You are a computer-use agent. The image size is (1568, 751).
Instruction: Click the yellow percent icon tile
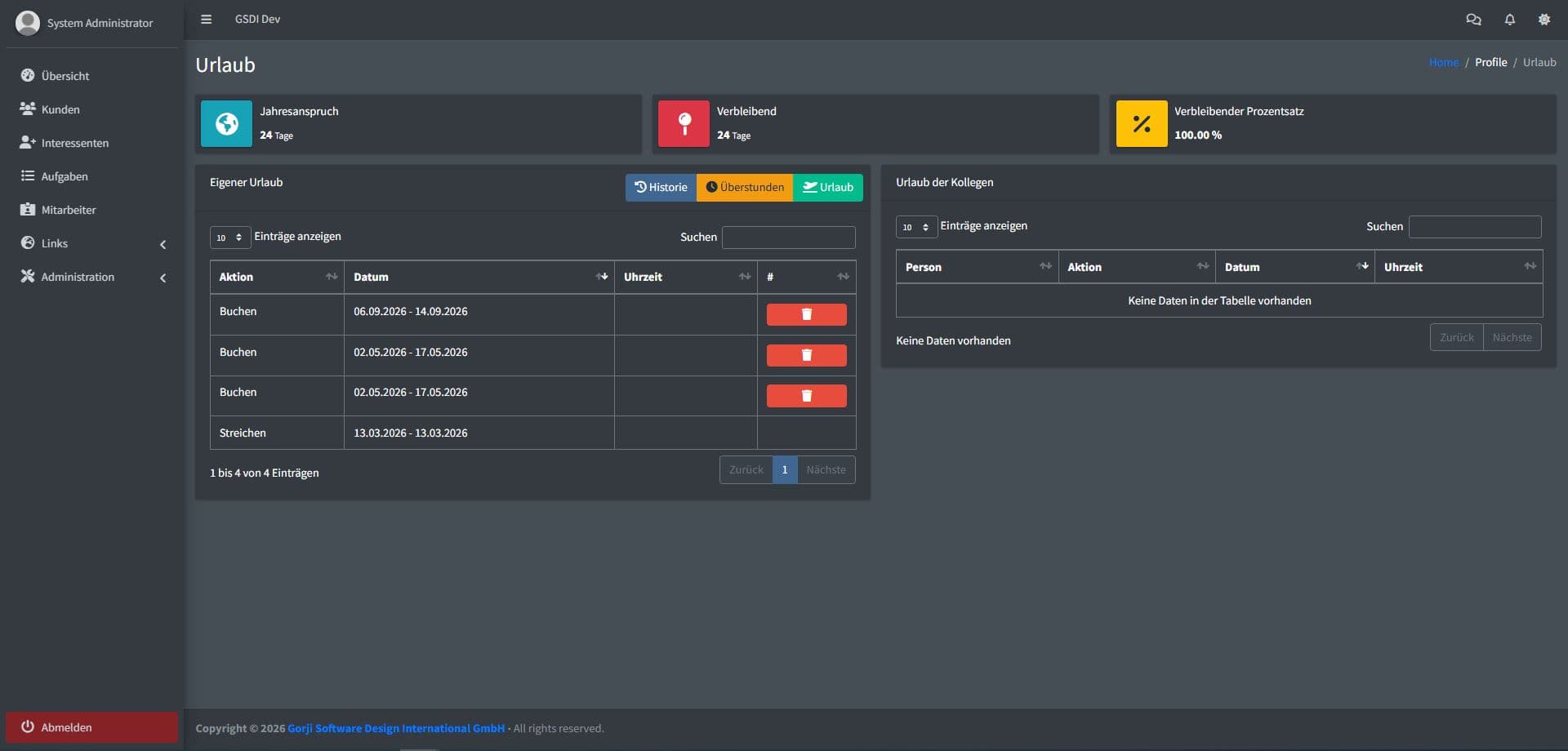(x=1141, y=124)
